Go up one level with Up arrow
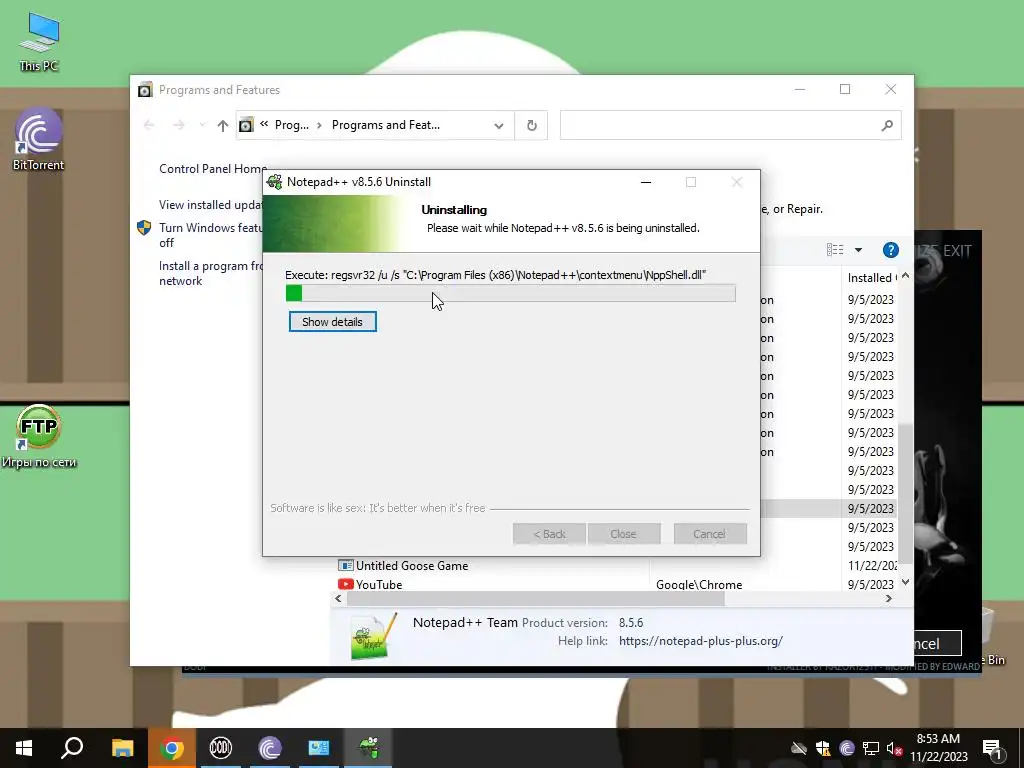Viewport: 1024px width, 768px height. [223, 125]
